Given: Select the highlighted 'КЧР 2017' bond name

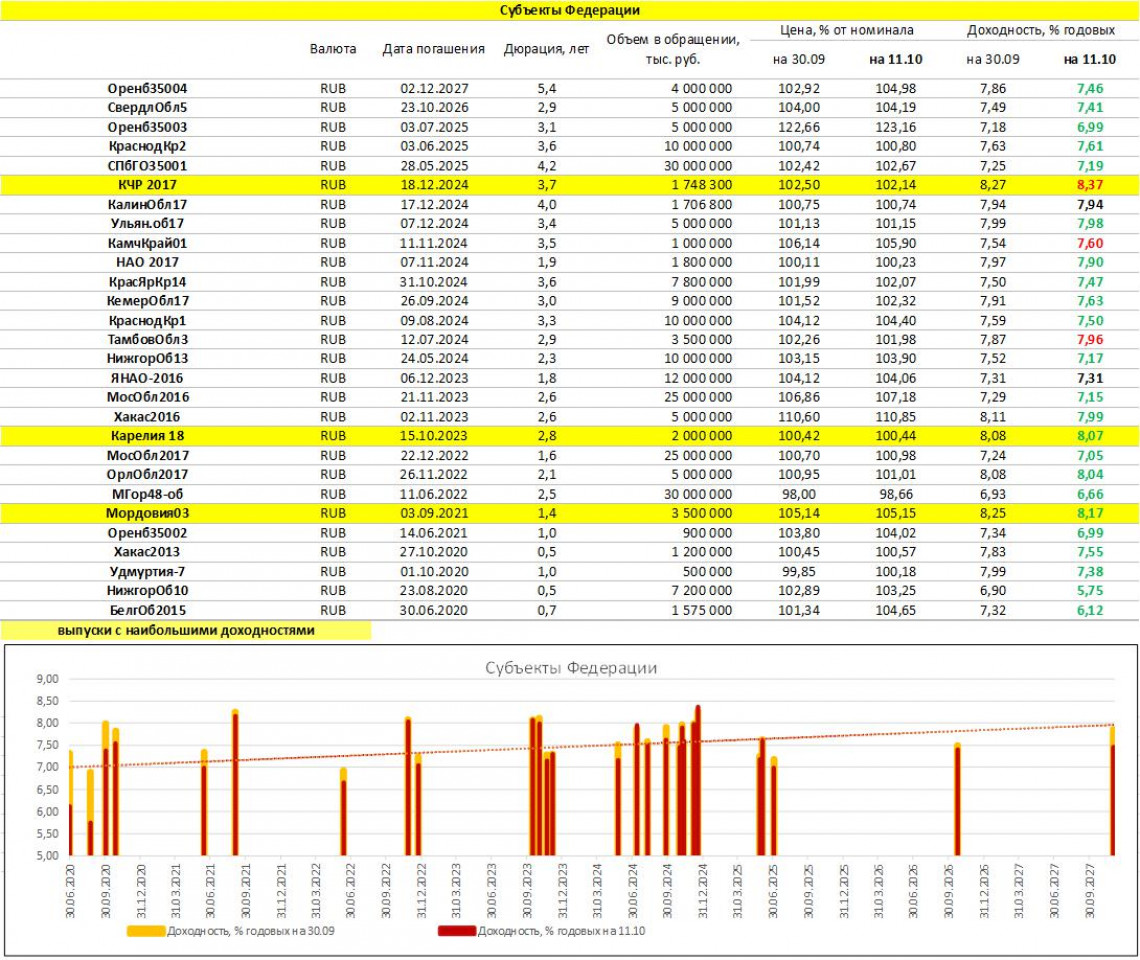Looking at the screenshot, I should 147,185.
